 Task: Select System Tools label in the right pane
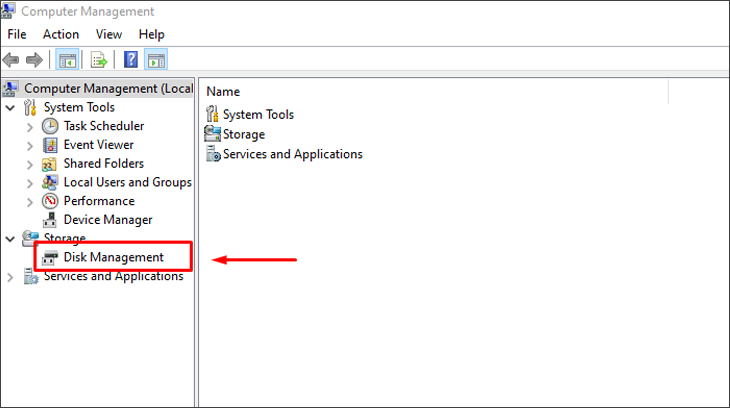coord(258,115)
